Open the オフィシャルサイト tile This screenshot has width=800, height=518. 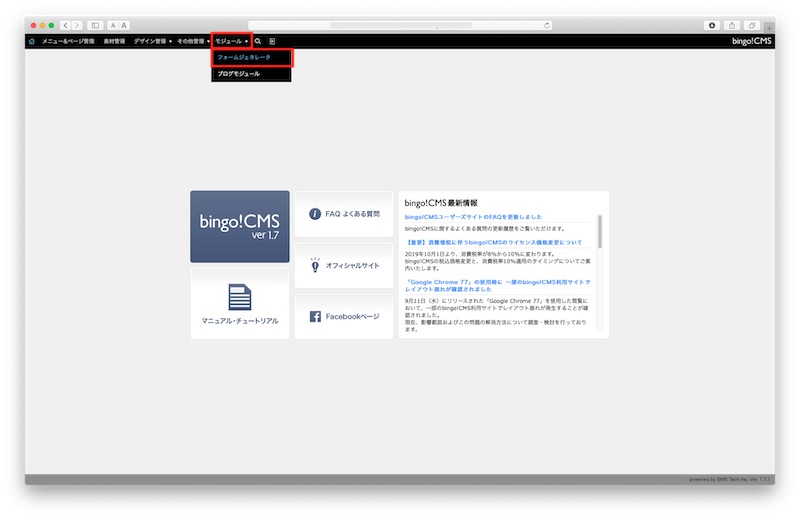click(344, 265)
